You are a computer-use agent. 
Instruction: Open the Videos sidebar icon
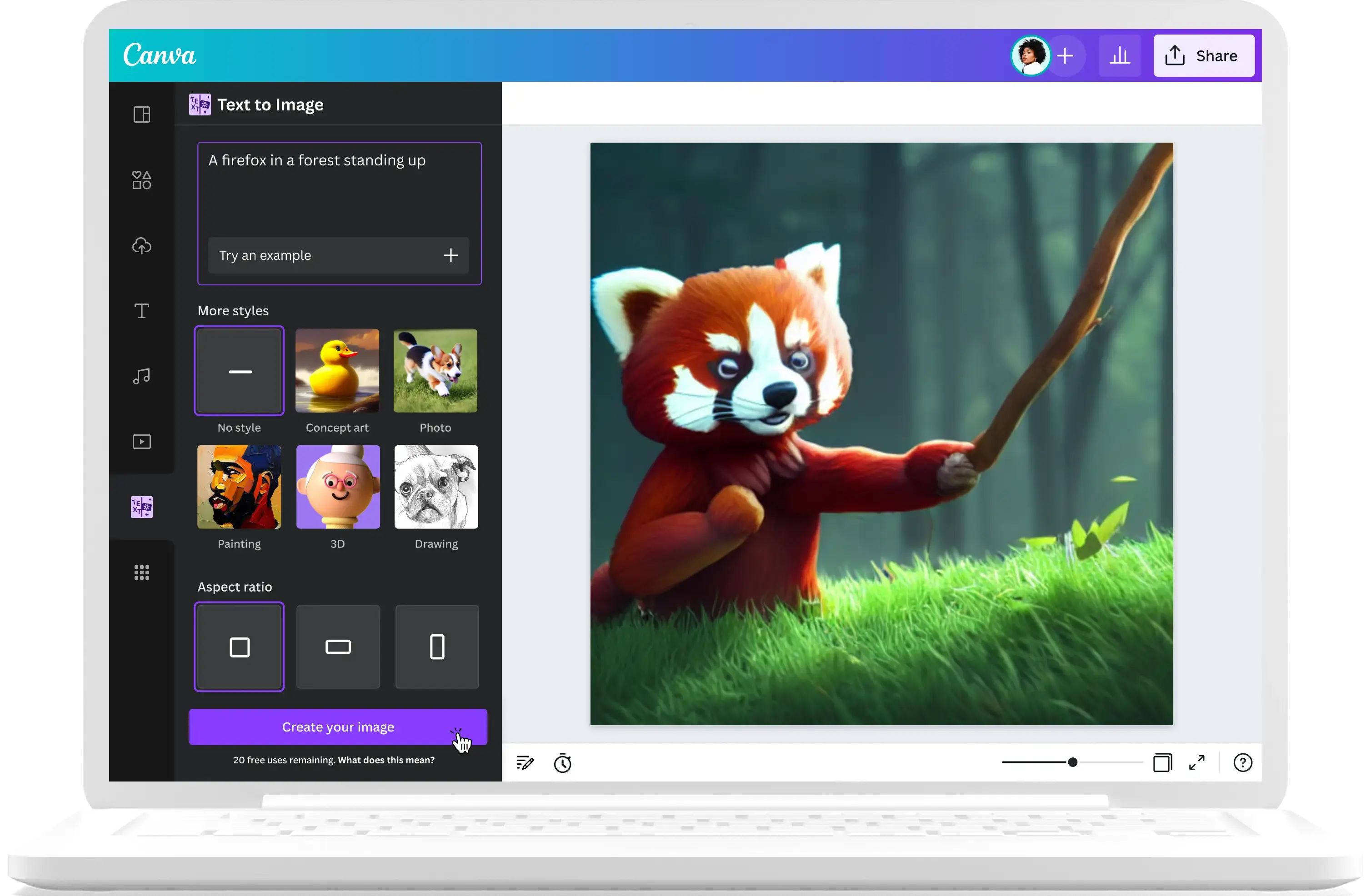pos(142,442)
